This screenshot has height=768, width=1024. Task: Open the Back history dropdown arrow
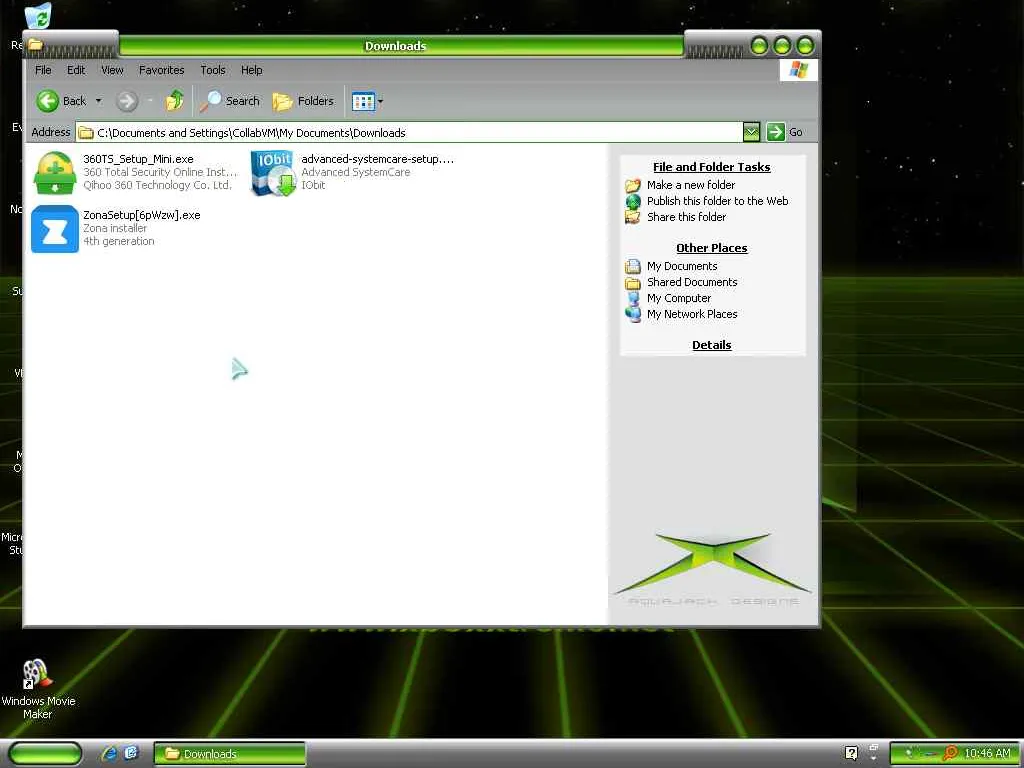99,101
